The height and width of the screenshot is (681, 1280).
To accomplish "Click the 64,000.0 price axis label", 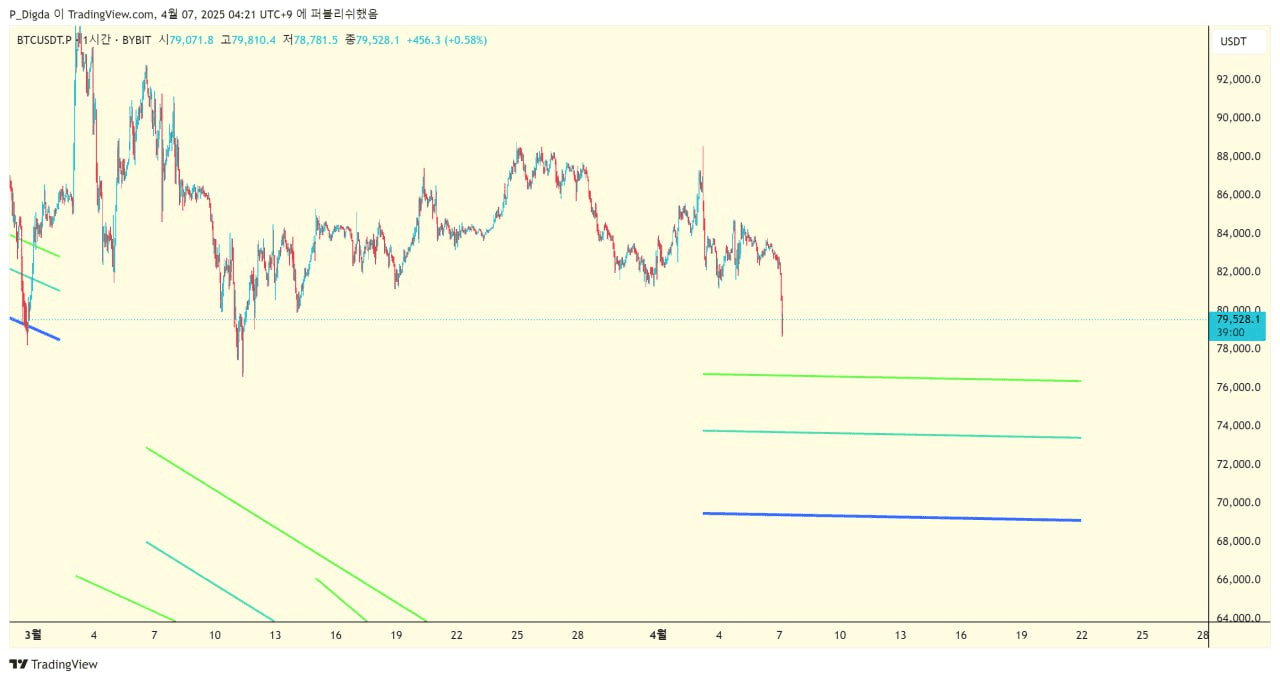I will pyautogui.click(x=1237, y=618).
